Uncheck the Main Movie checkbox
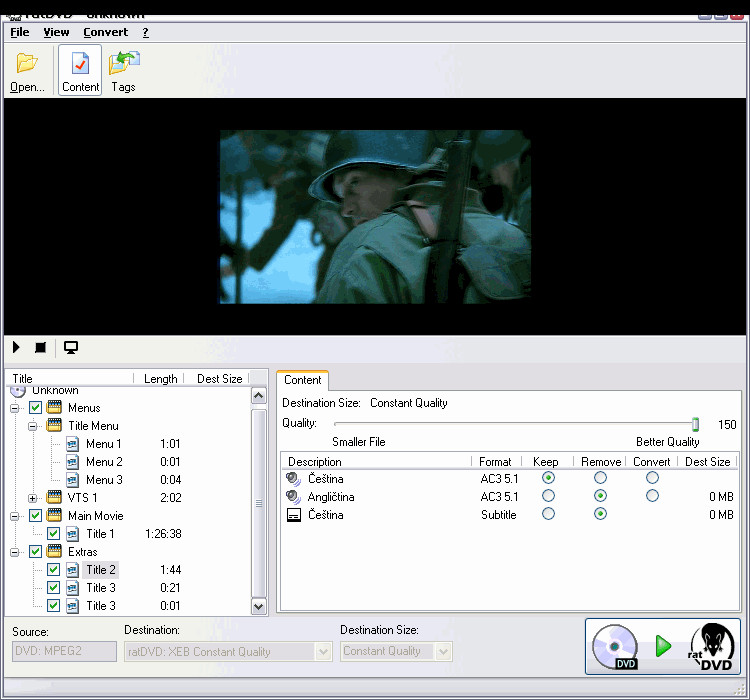Image resolution: width=750 pixels, height=700 pixels. pyautogui.click(x=35, y=515)
